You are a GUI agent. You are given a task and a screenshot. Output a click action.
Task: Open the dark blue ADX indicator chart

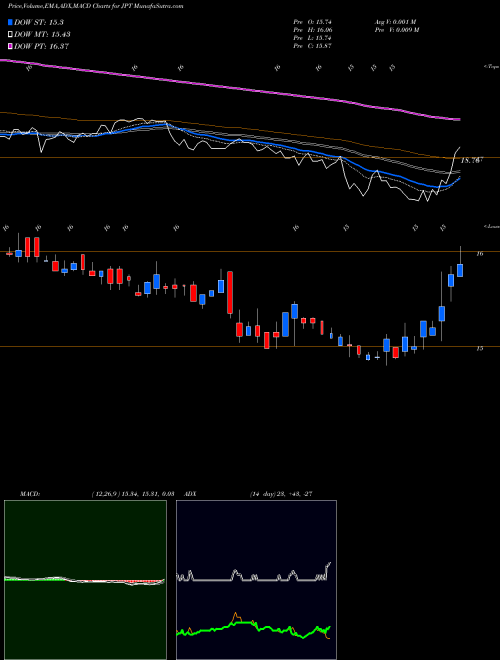[256, 580]
